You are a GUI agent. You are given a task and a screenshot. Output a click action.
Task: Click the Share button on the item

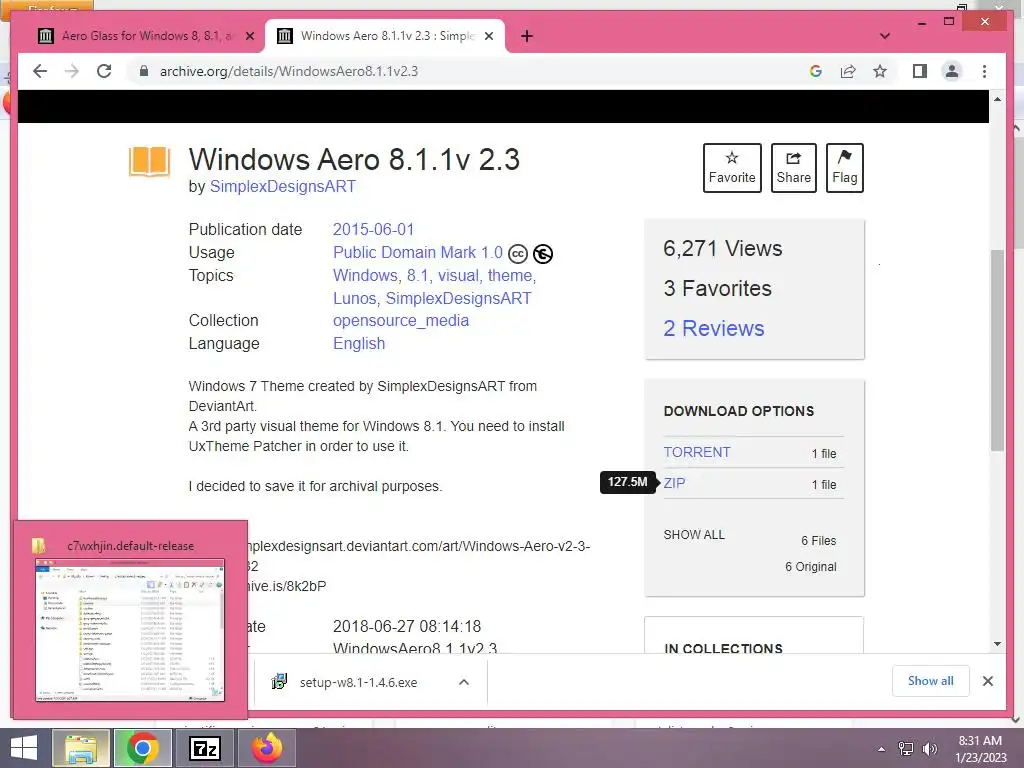(793, 168)
